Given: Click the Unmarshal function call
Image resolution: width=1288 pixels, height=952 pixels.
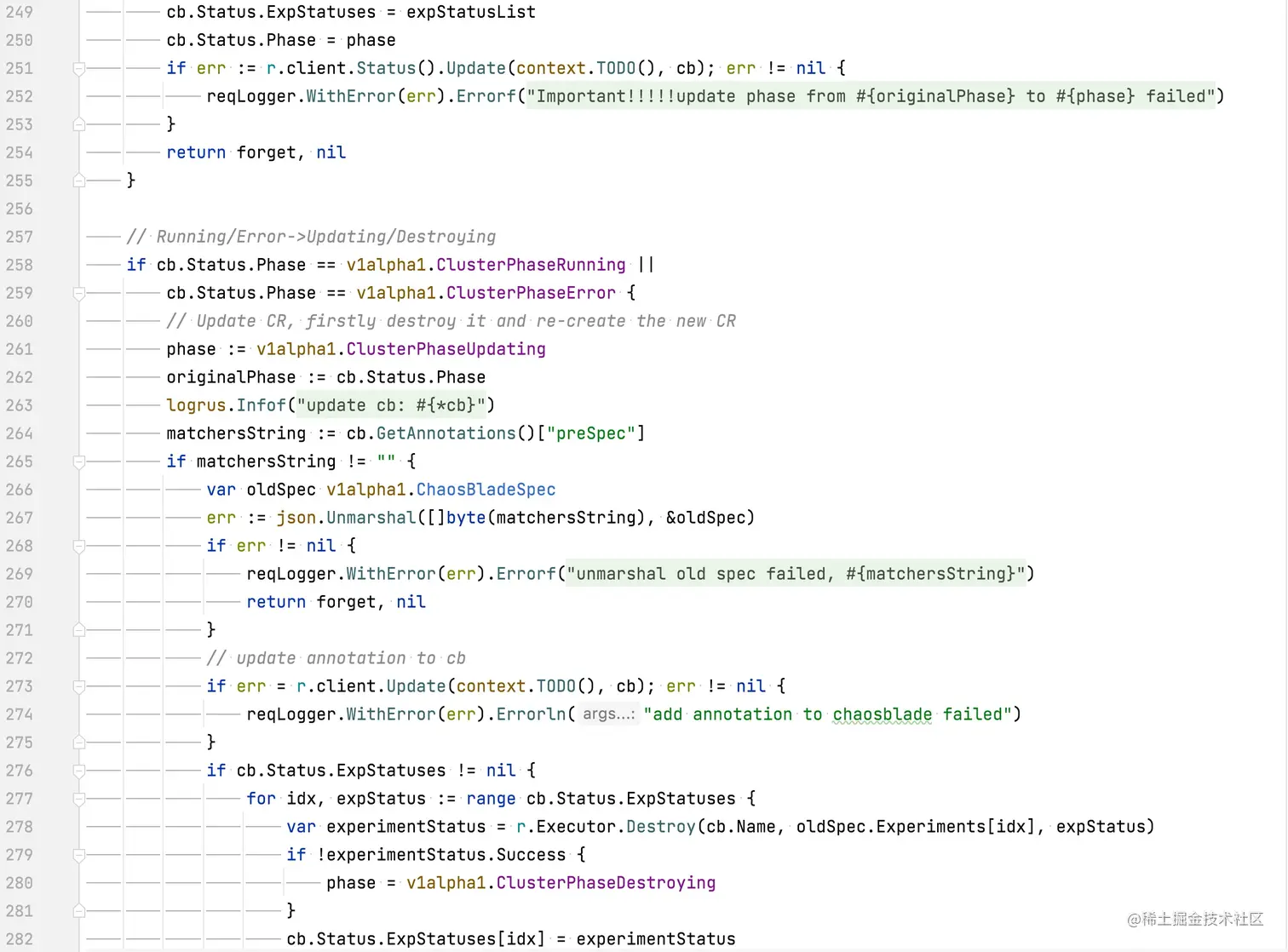Looking at the screenshot, I should tap(371, 518).
